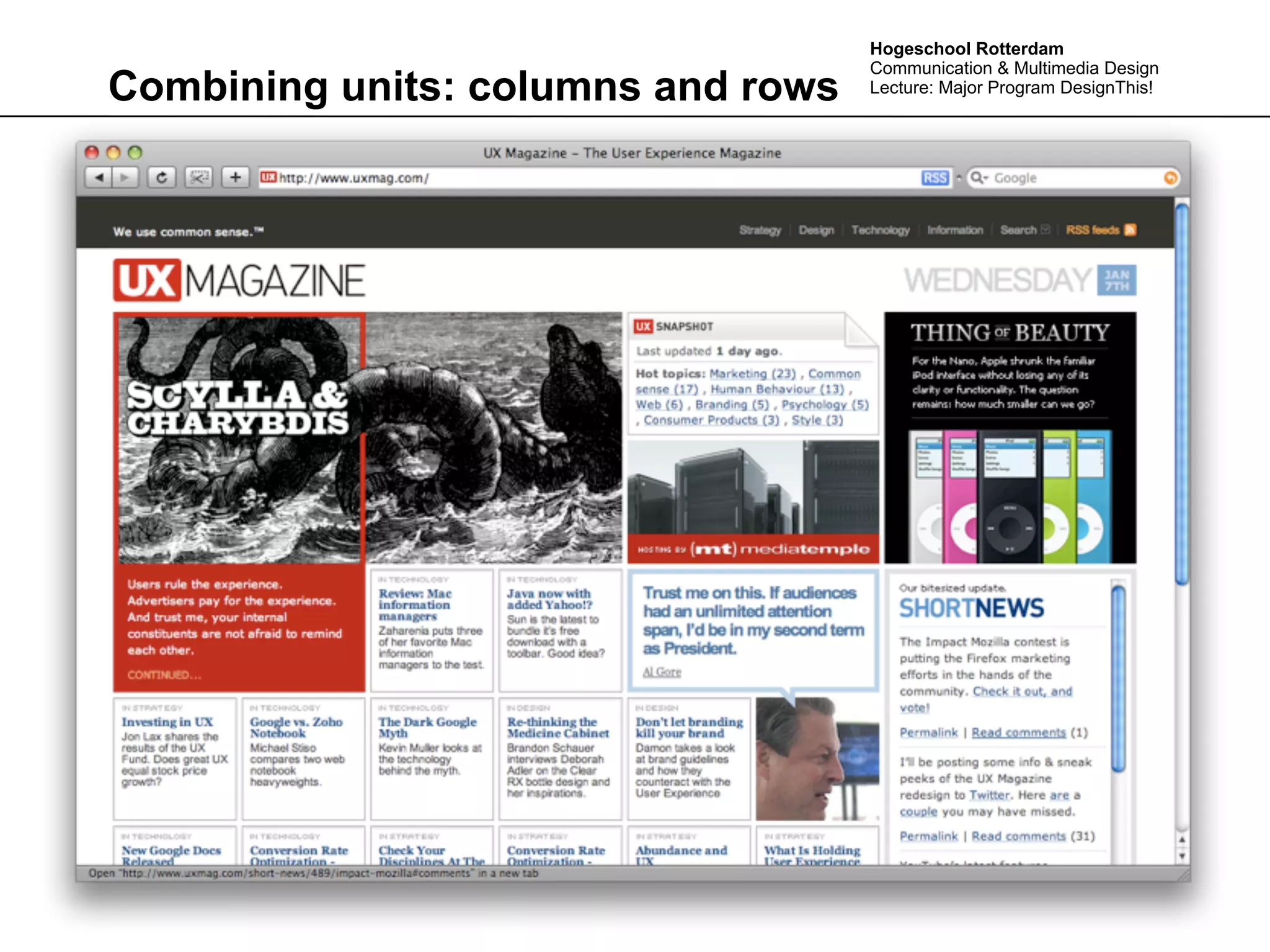Click the orange snapback icon in search field
1270x952 pixels.
[x=1170, y=178]
